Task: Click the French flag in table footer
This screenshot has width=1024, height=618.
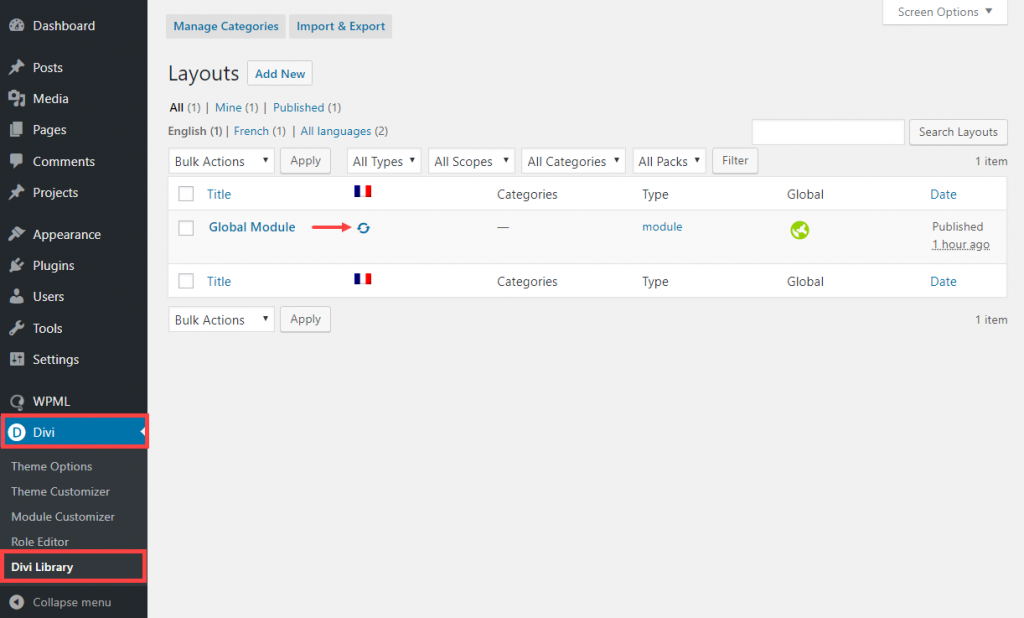Action: click(x=362, y=279)
